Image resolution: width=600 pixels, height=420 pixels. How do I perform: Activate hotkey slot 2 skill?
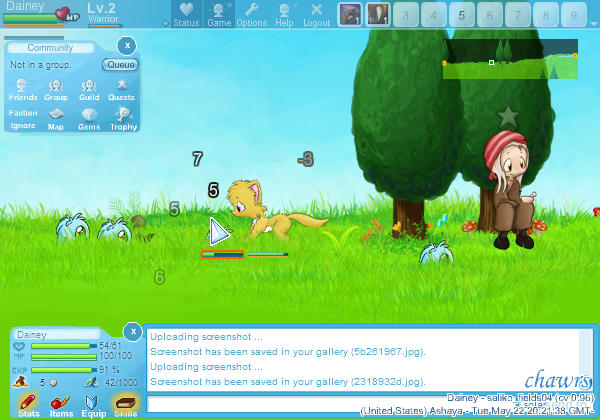[x=378, y=15]
